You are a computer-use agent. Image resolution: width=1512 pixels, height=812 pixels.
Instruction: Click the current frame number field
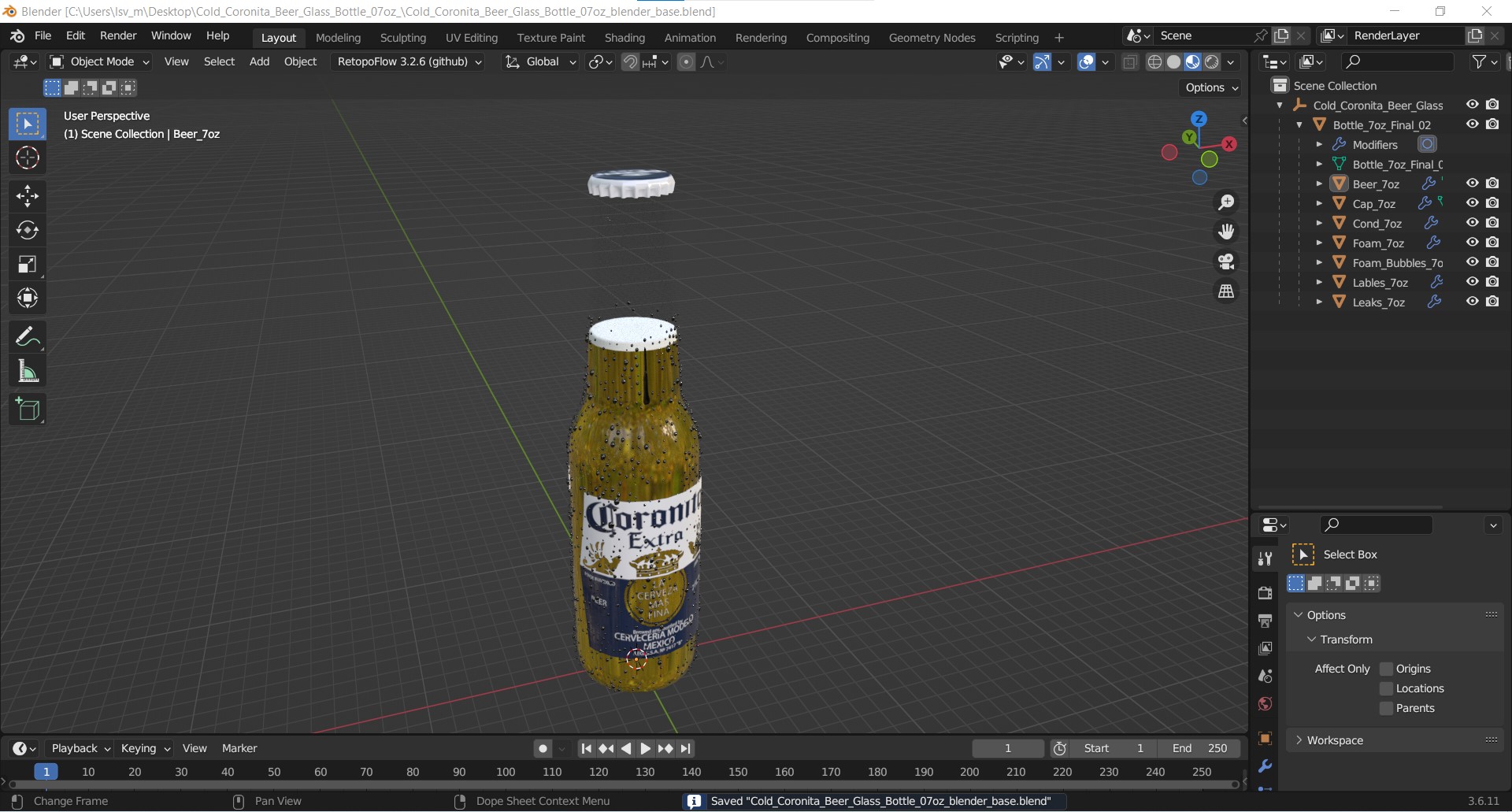click(1008, 748)
